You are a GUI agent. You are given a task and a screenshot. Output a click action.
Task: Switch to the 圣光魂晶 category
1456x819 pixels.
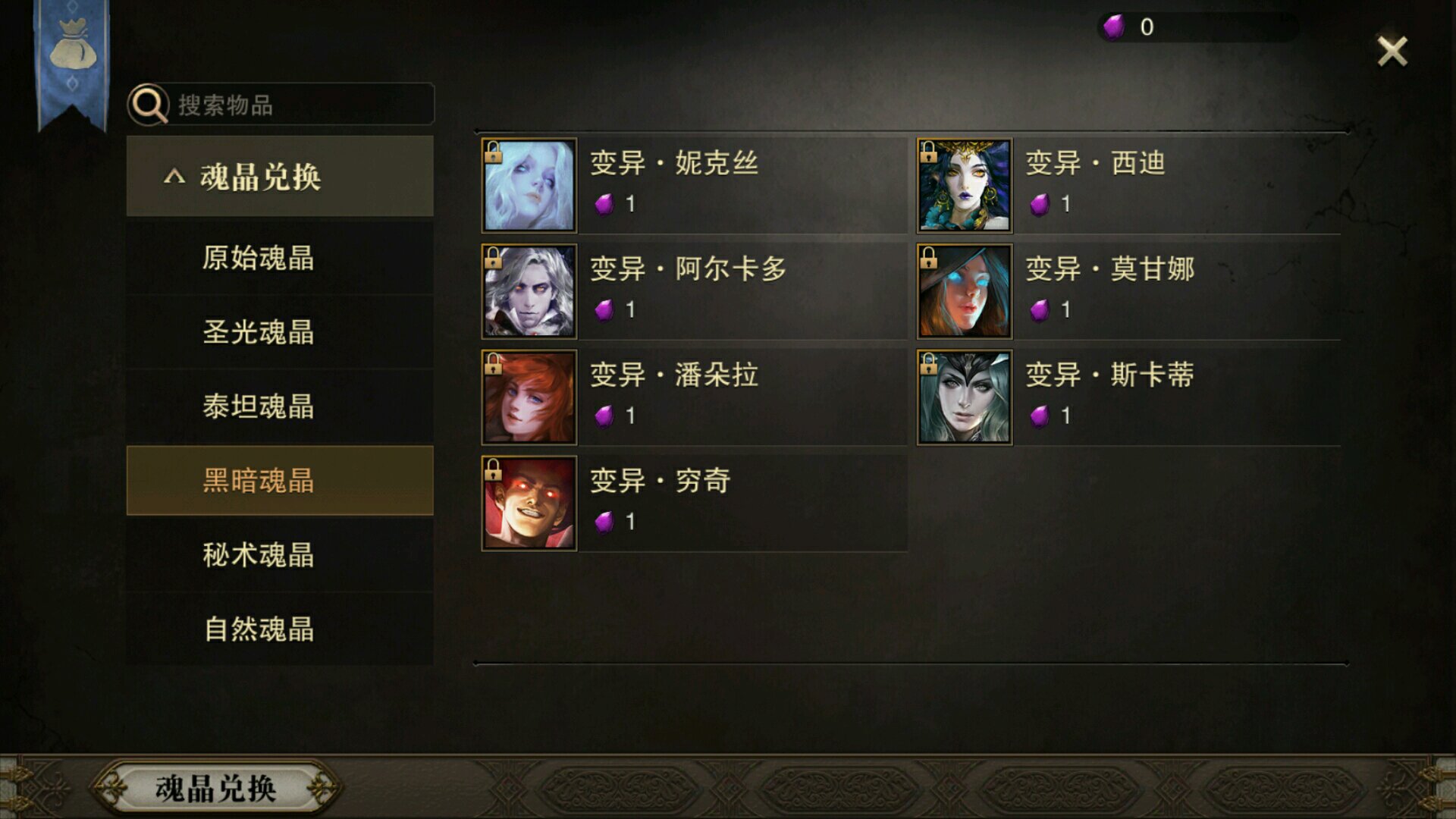click(280, 332)
